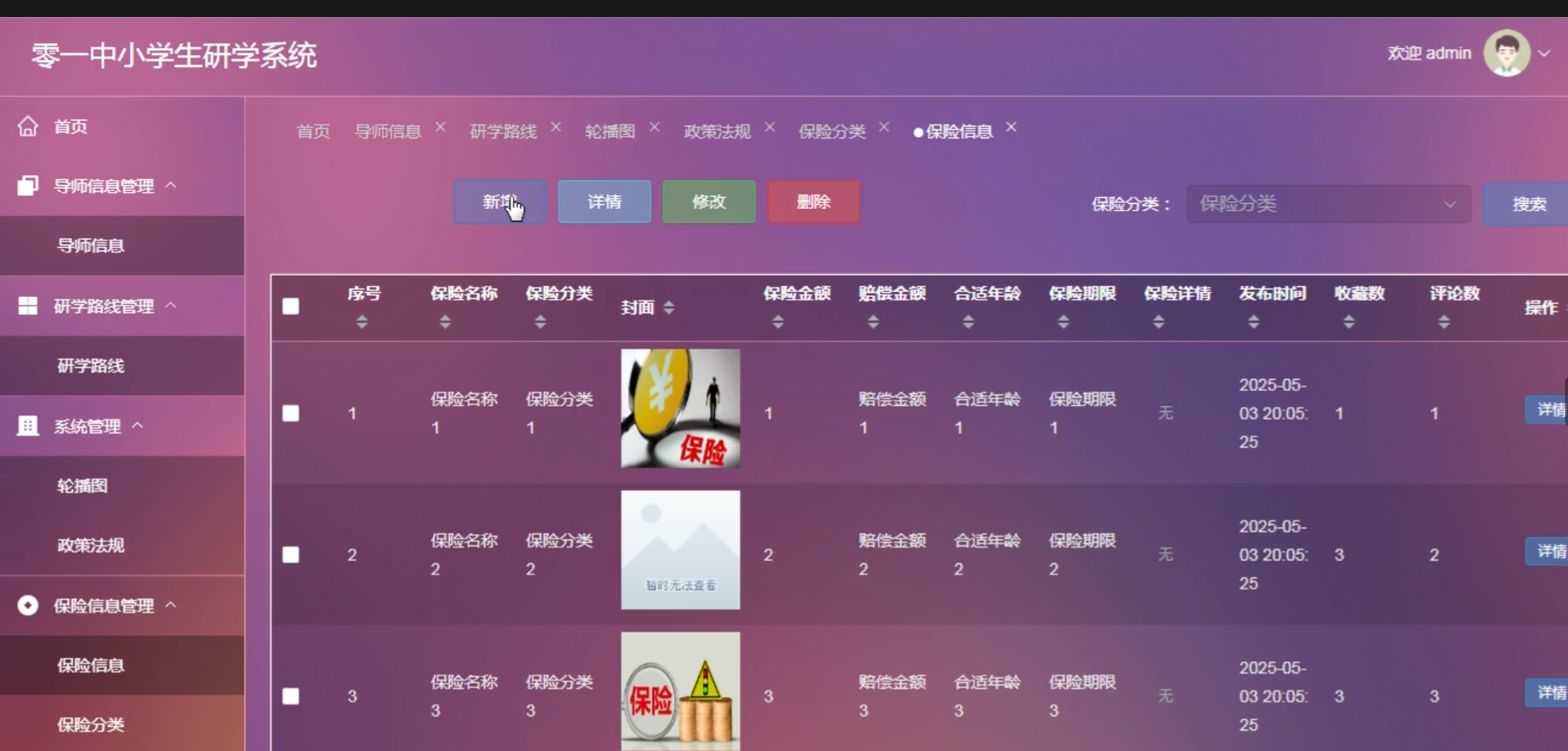Click the admin avatar picture
1568x751 pixels.
click(x=1506, y=54)
